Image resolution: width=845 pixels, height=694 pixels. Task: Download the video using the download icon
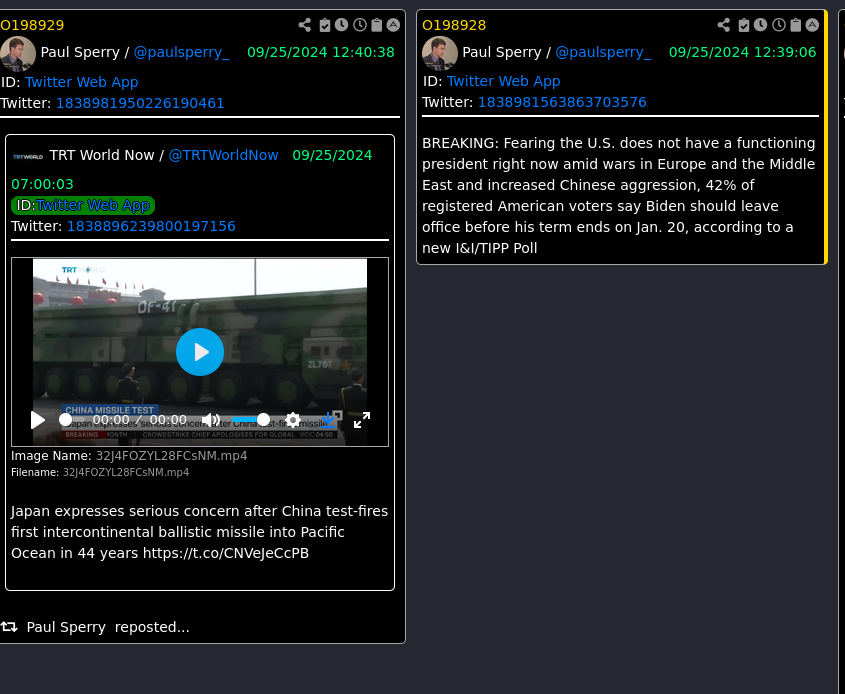[328, 420]
